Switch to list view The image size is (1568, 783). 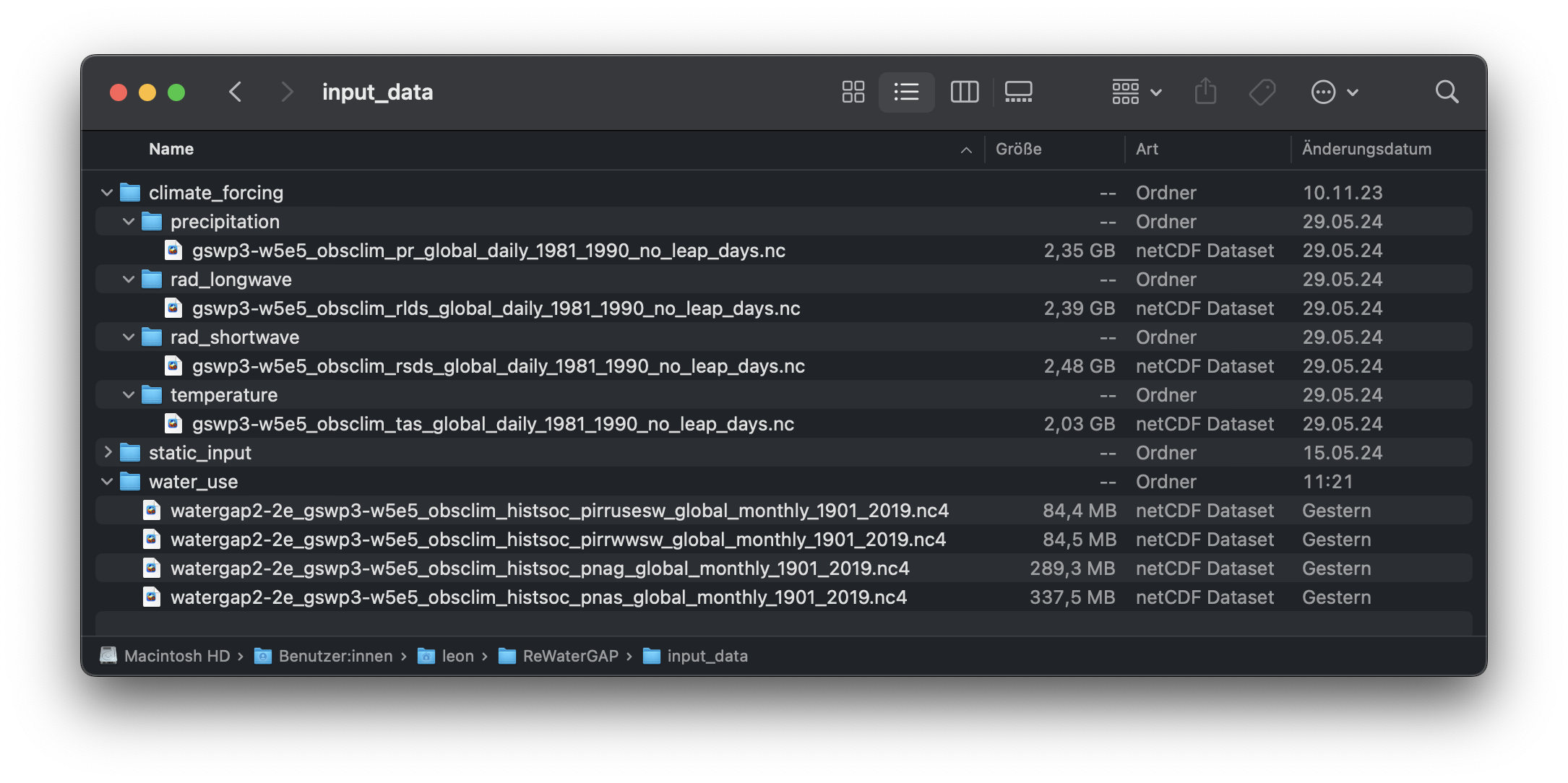coord(906,92)
